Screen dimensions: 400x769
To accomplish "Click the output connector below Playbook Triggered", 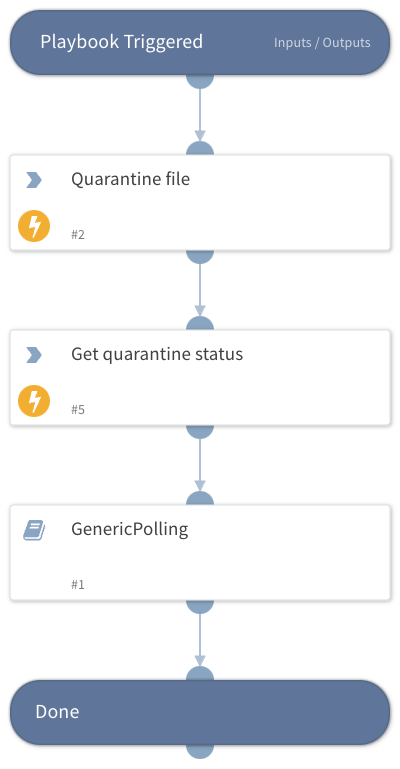I will point(200,81).
